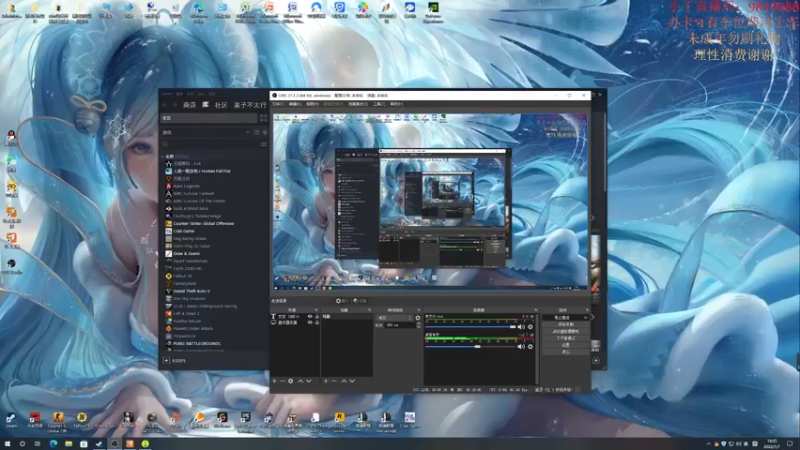Viewport: 800px width, 450px height.
Task: Open Steam desktop shortcut
Action: (x=11, y=419)
